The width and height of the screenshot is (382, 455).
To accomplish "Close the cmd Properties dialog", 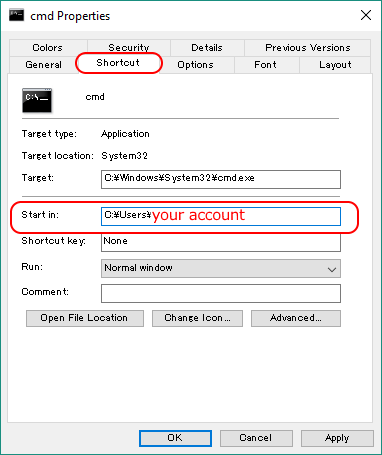I will tap(366, 15).
